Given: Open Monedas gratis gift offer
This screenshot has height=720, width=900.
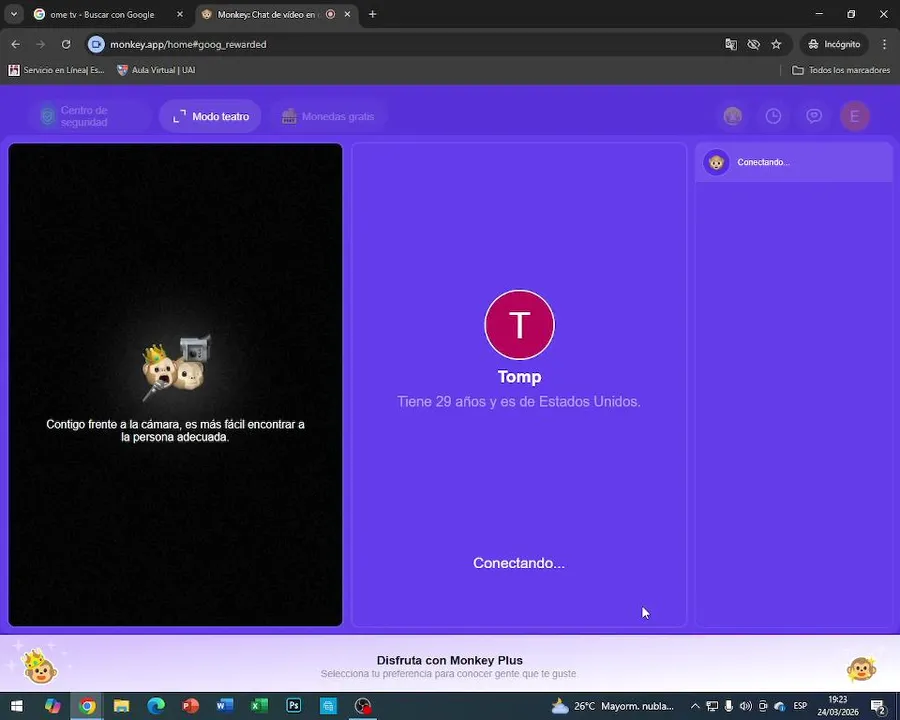Looking at the screenshot, I should tap(328, 116).
